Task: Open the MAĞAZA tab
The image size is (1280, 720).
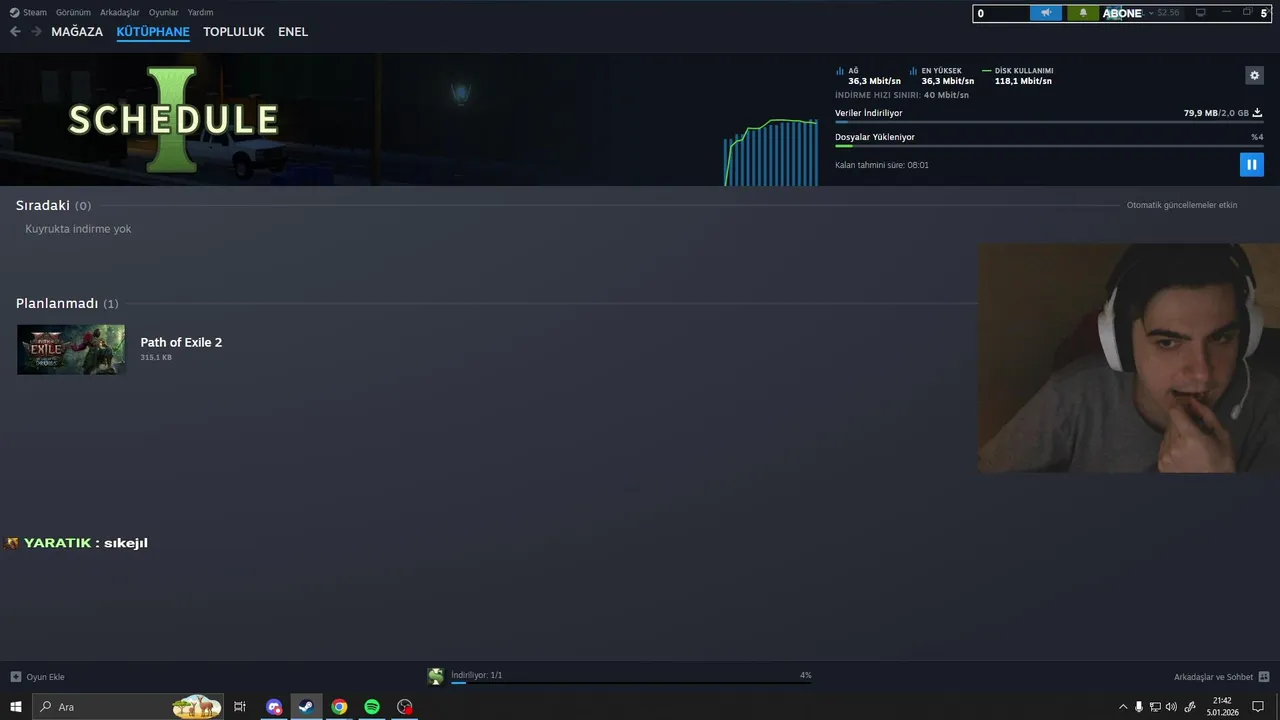Action: pos(77,32)
